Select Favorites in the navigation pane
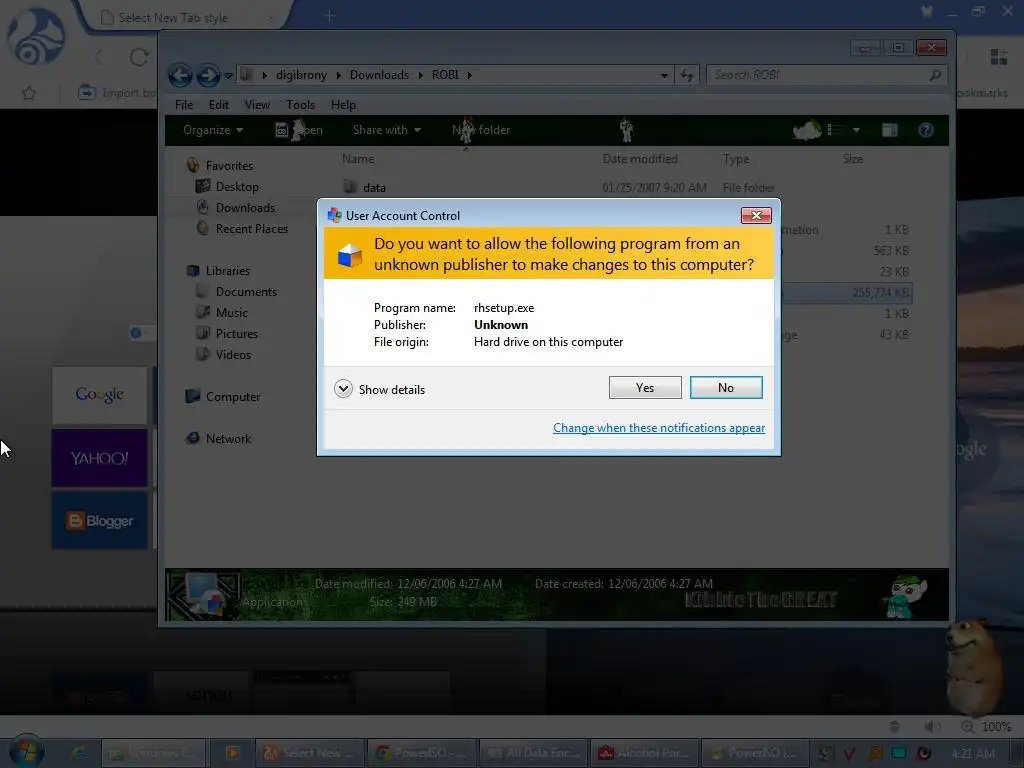This screenshot has width=1024, height=768. [220, 166]
